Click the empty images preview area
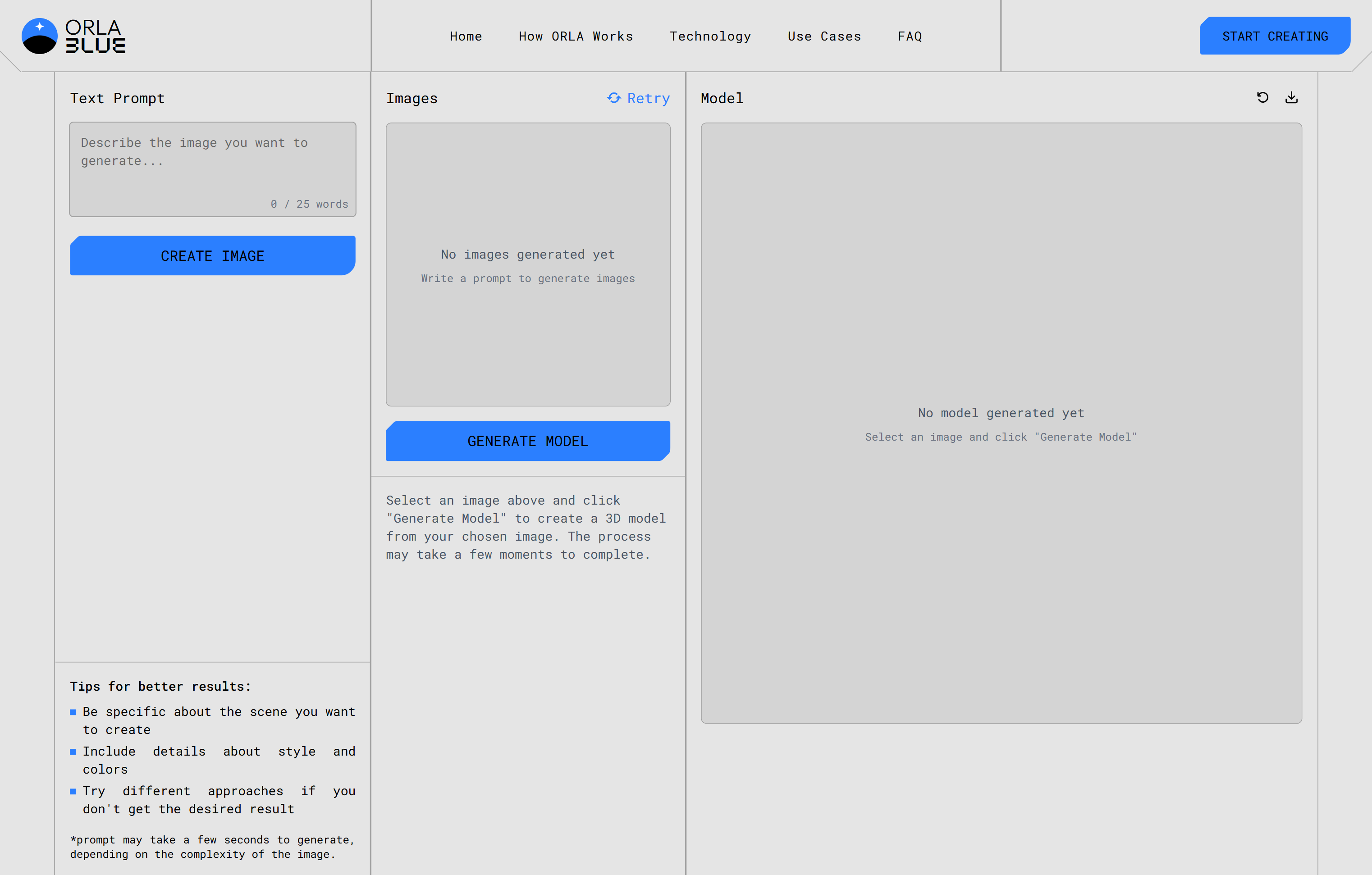This screenshot has width=1372, height=875. 528,264
